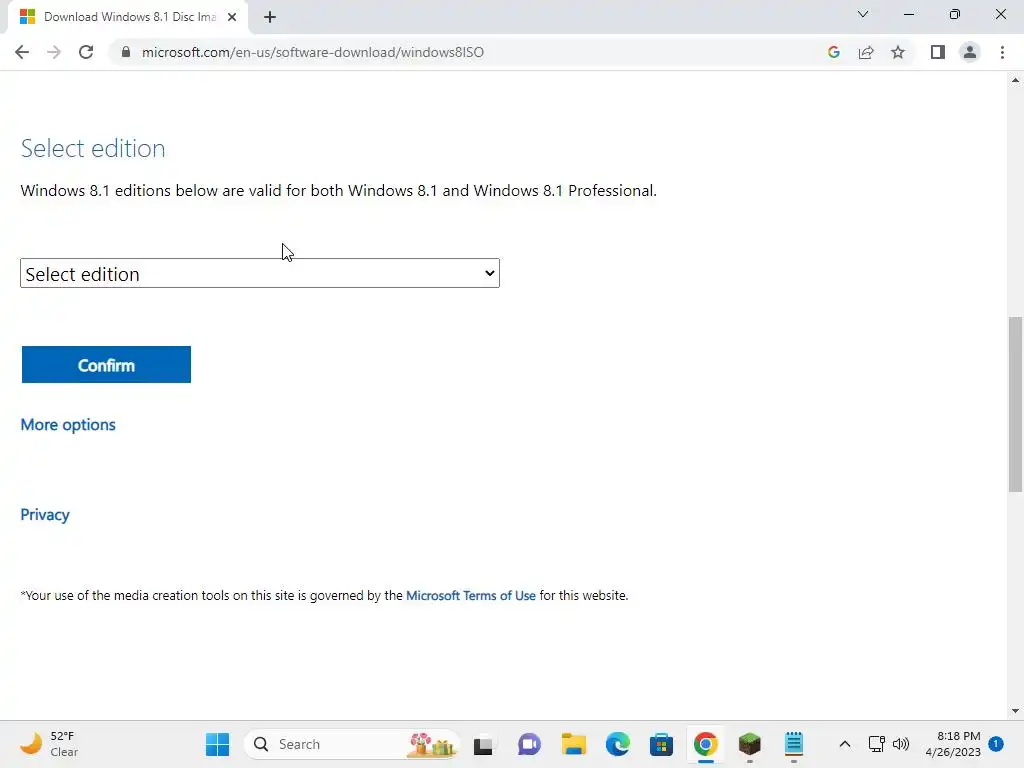This screenshot has width=1024, height=768.
Task: Show hidden system tray icons
Action: [x=844, y=744]
